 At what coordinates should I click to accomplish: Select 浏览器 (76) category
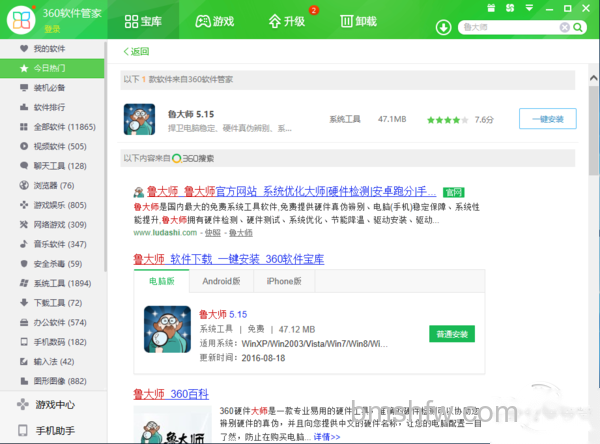(52, 185)
